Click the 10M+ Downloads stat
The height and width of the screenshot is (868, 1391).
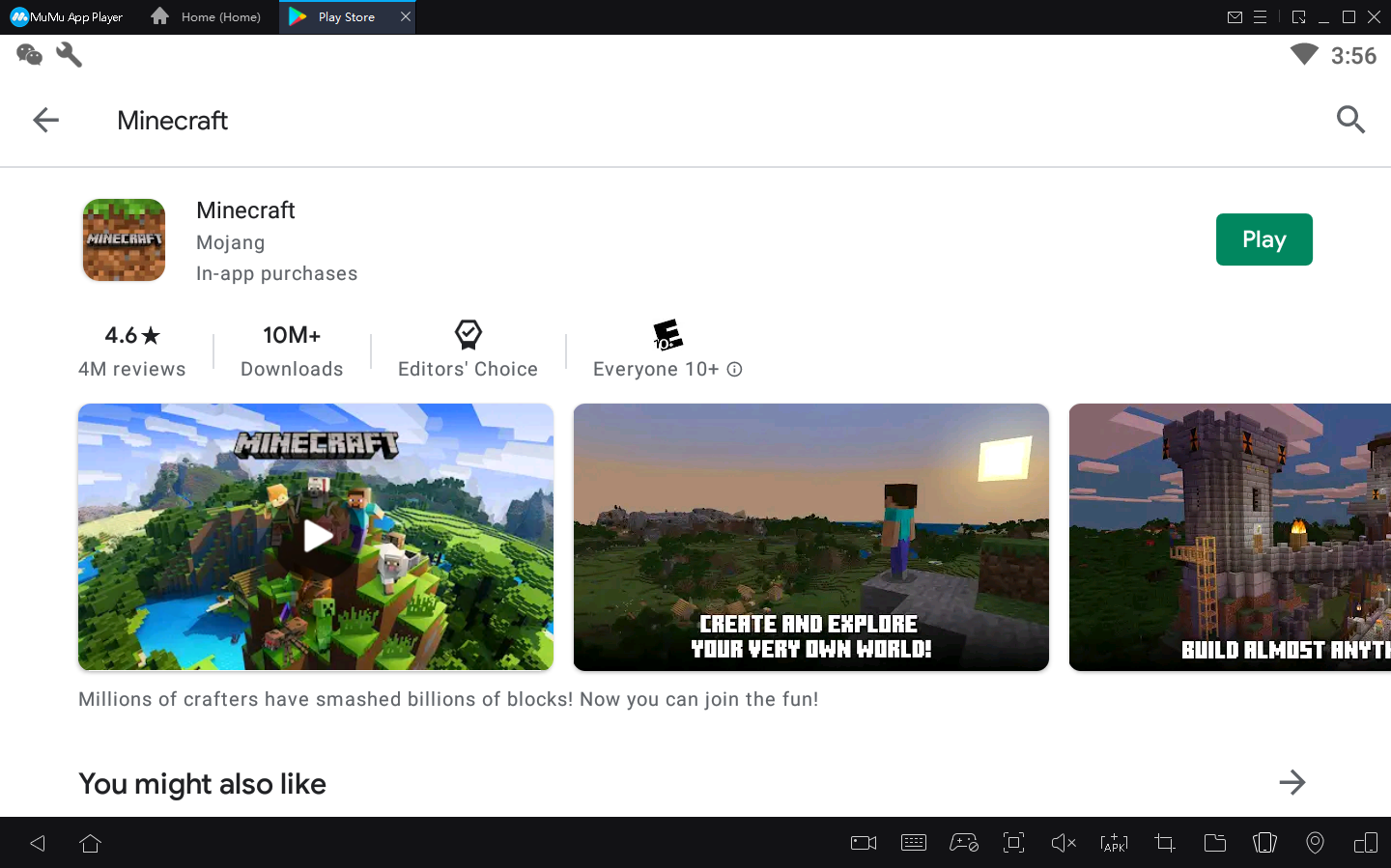coord(292,350)
